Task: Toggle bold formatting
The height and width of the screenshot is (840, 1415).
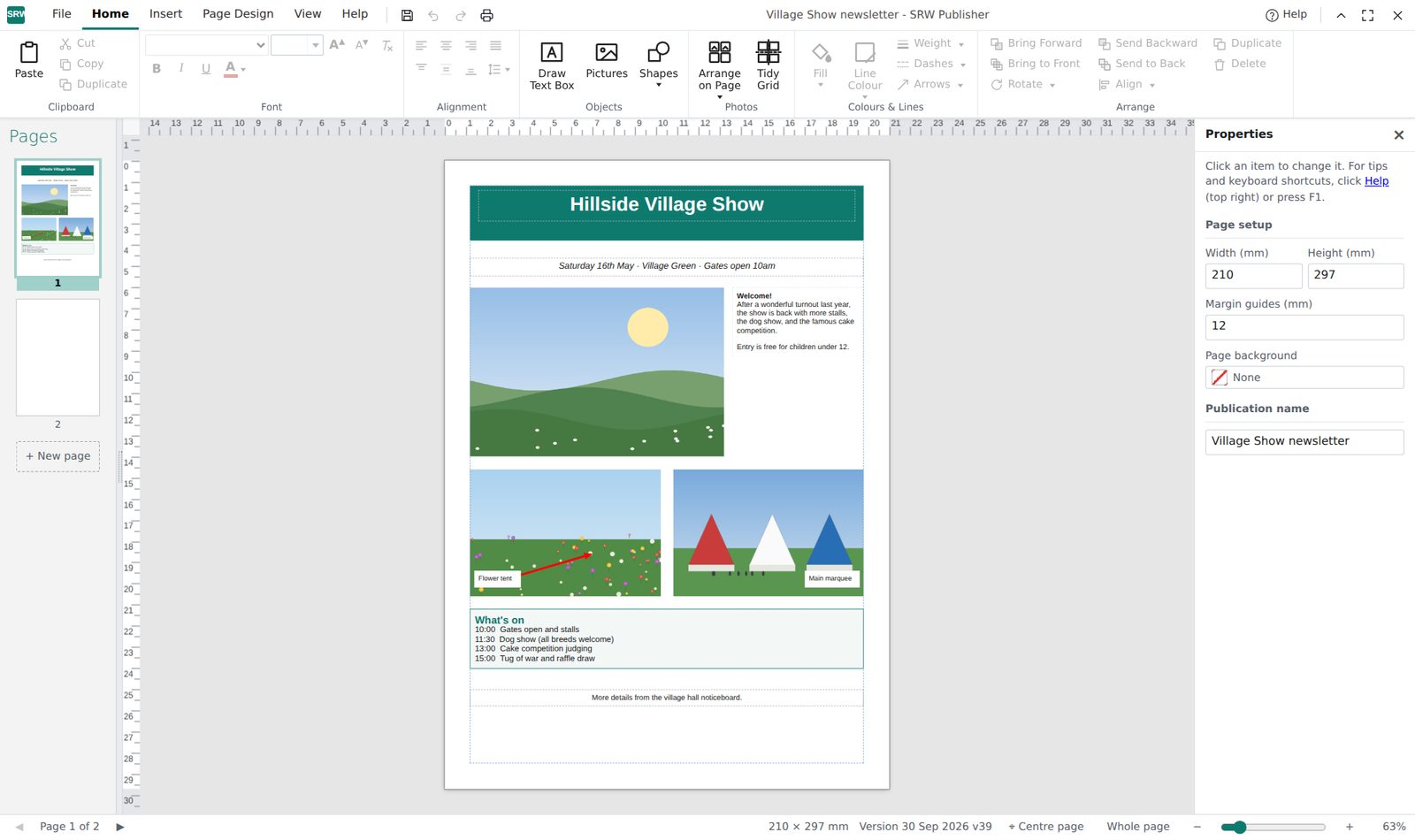Action: click(157, 68)
